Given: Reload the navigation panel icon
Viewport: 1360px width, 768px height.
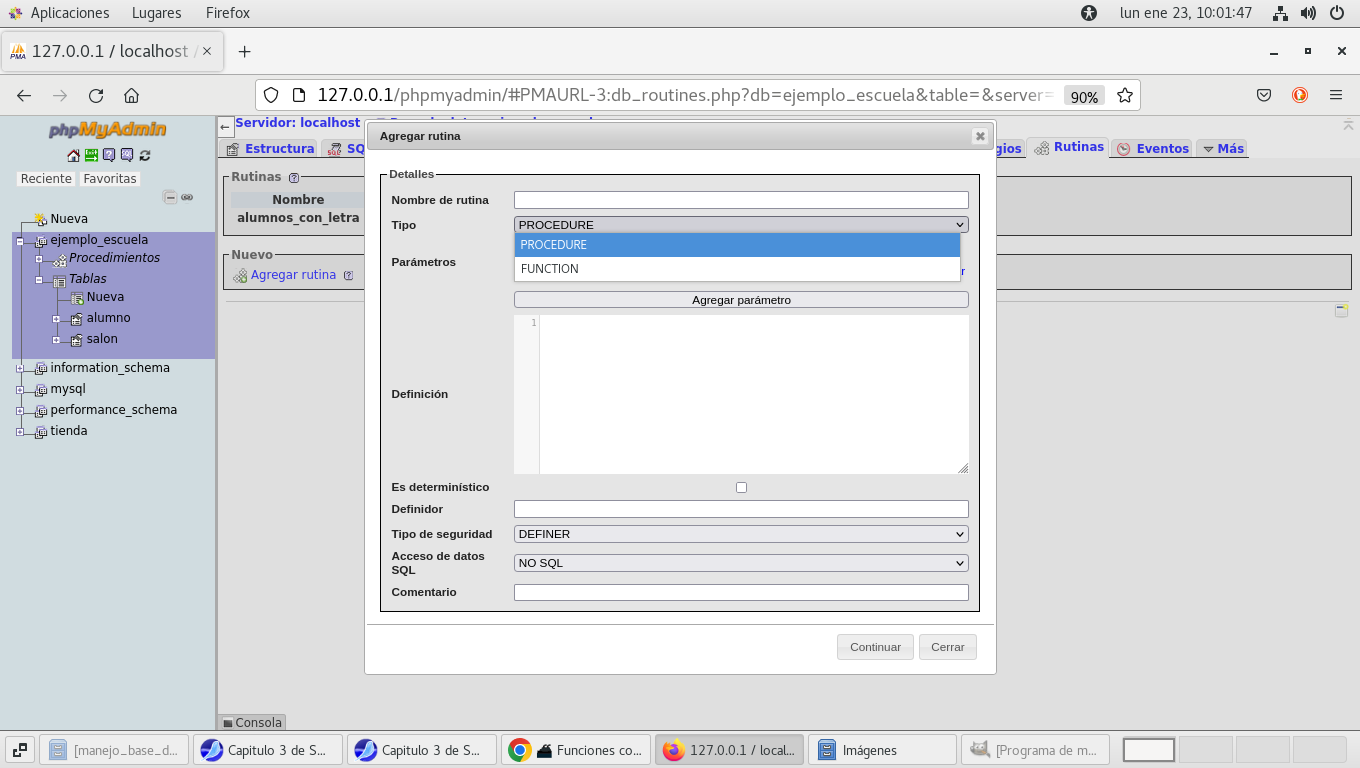Looking at the screenshot, I should [x=145, y=155].
